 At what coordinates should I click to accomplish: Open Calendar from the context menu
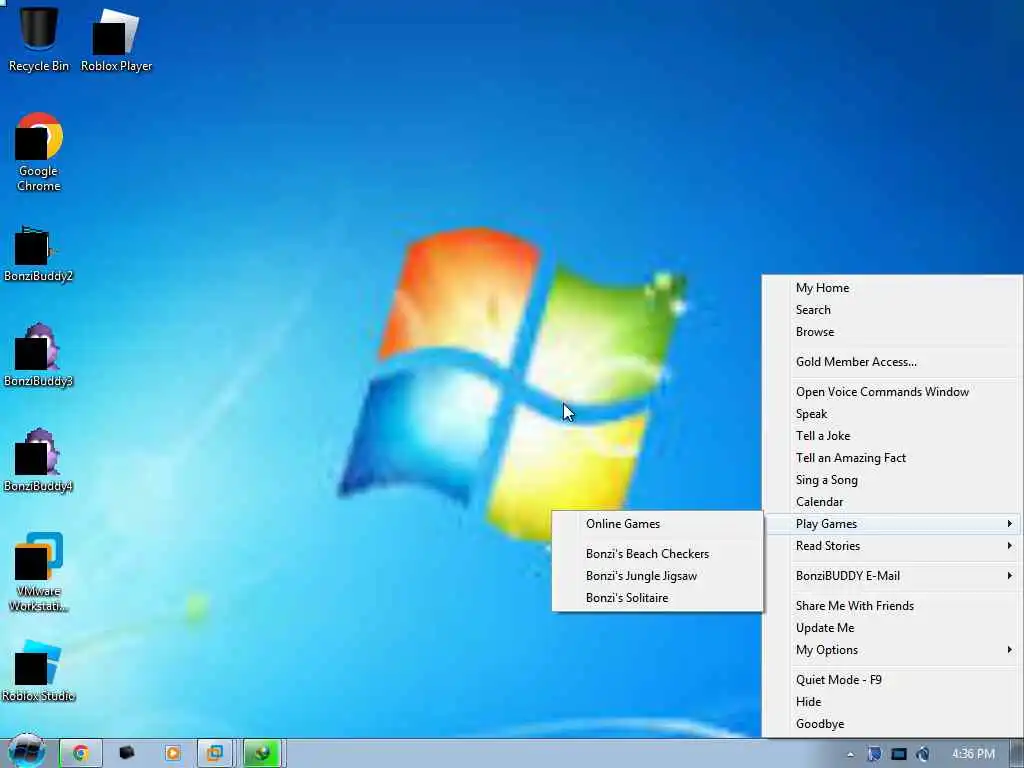click(892, 502)
